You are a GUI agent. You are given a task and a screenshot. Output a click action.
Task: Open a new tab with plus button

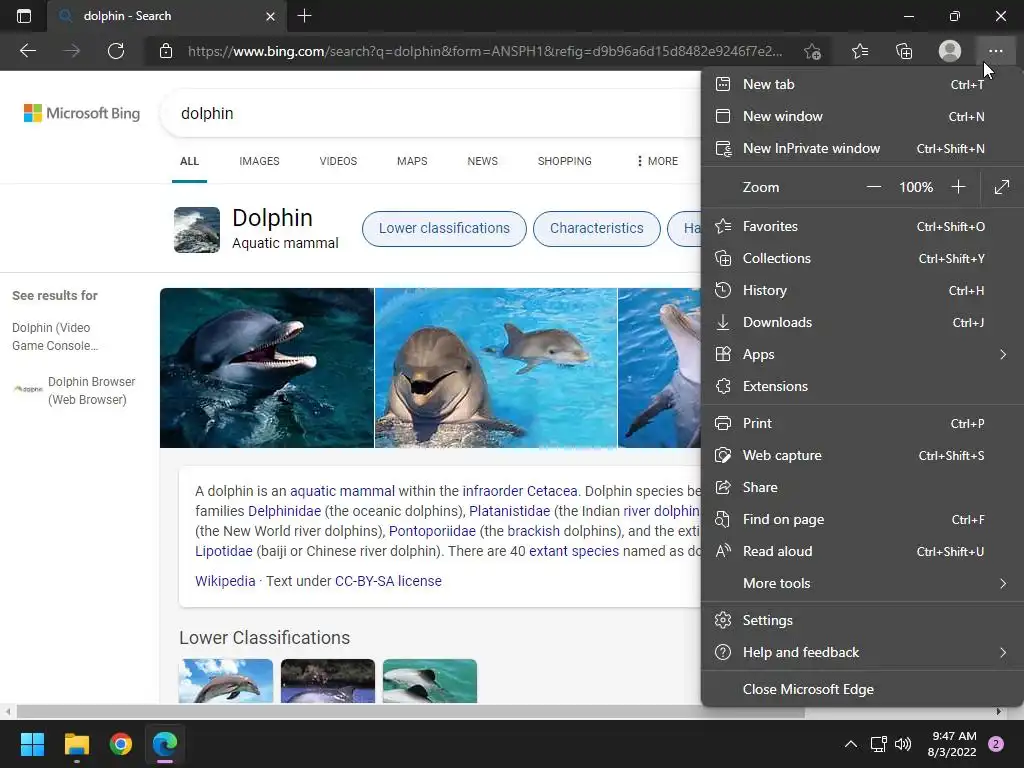pyautogui.click(x=304, y=16)
